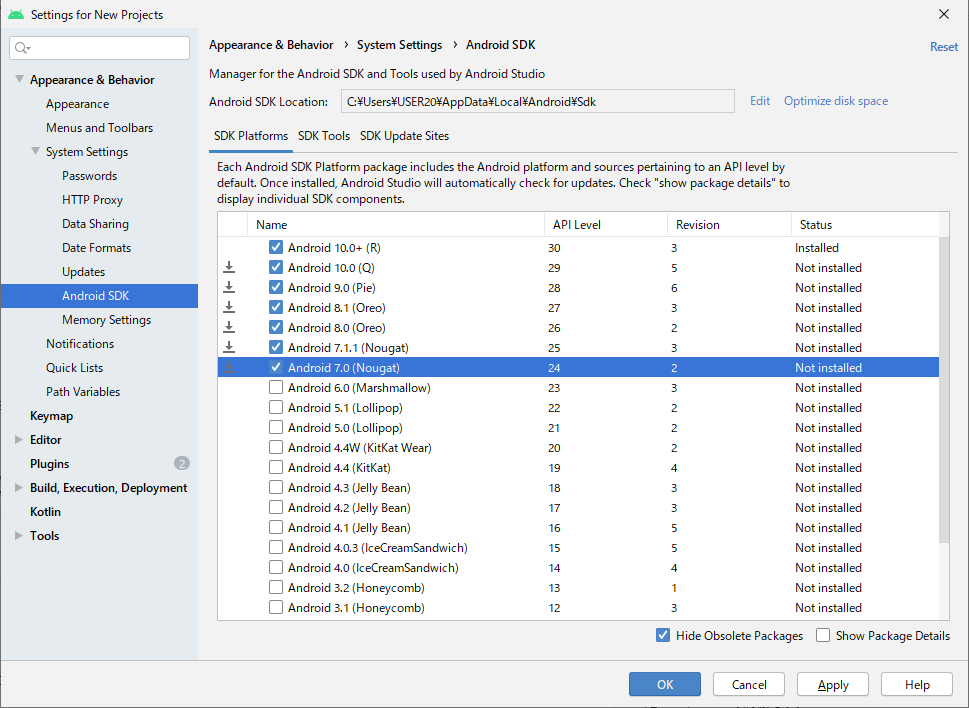Screen dimensions: 969x708
Task: Click the download icon beside Android 8.0 (Oreo)
Action: 229,327
